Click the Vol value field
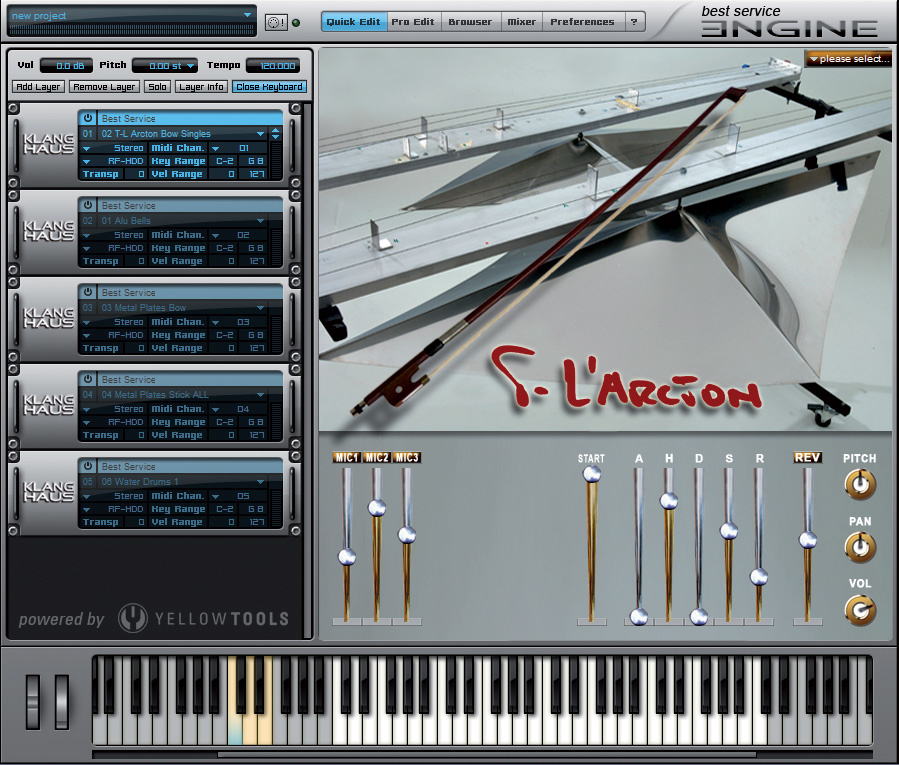899x765 pixels. 66,66
